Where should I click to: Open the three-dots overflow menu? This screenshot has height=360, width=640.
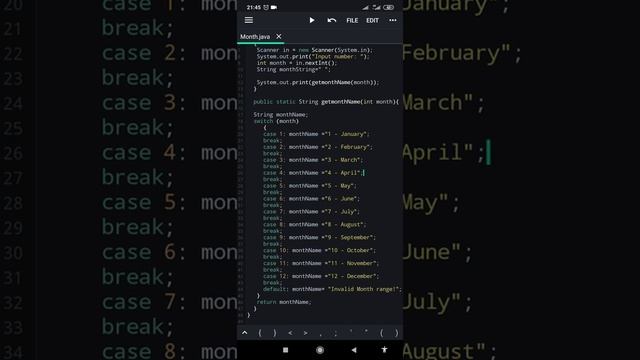[x=393, y=20]
